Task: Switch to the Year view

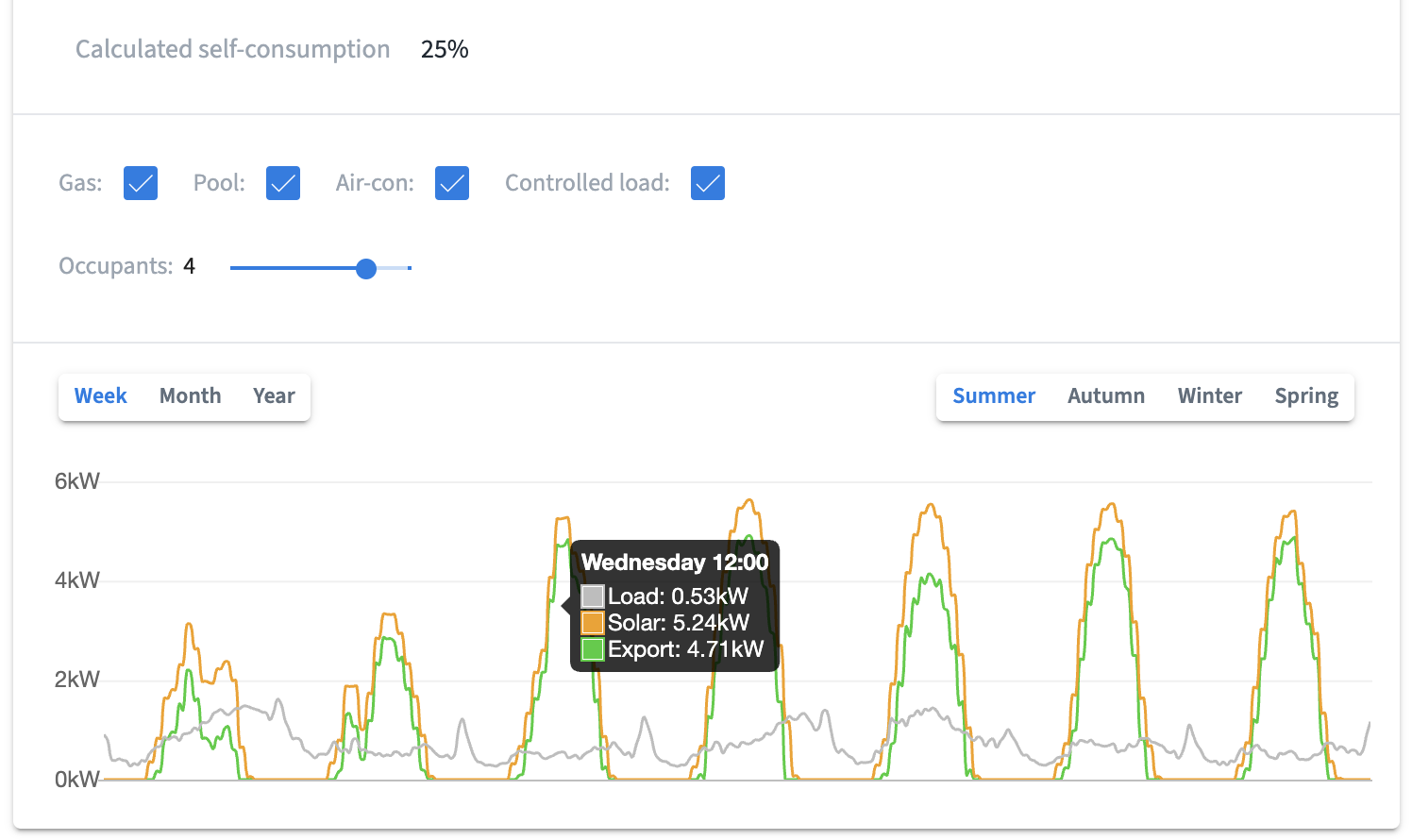Action: pos(274,396)
